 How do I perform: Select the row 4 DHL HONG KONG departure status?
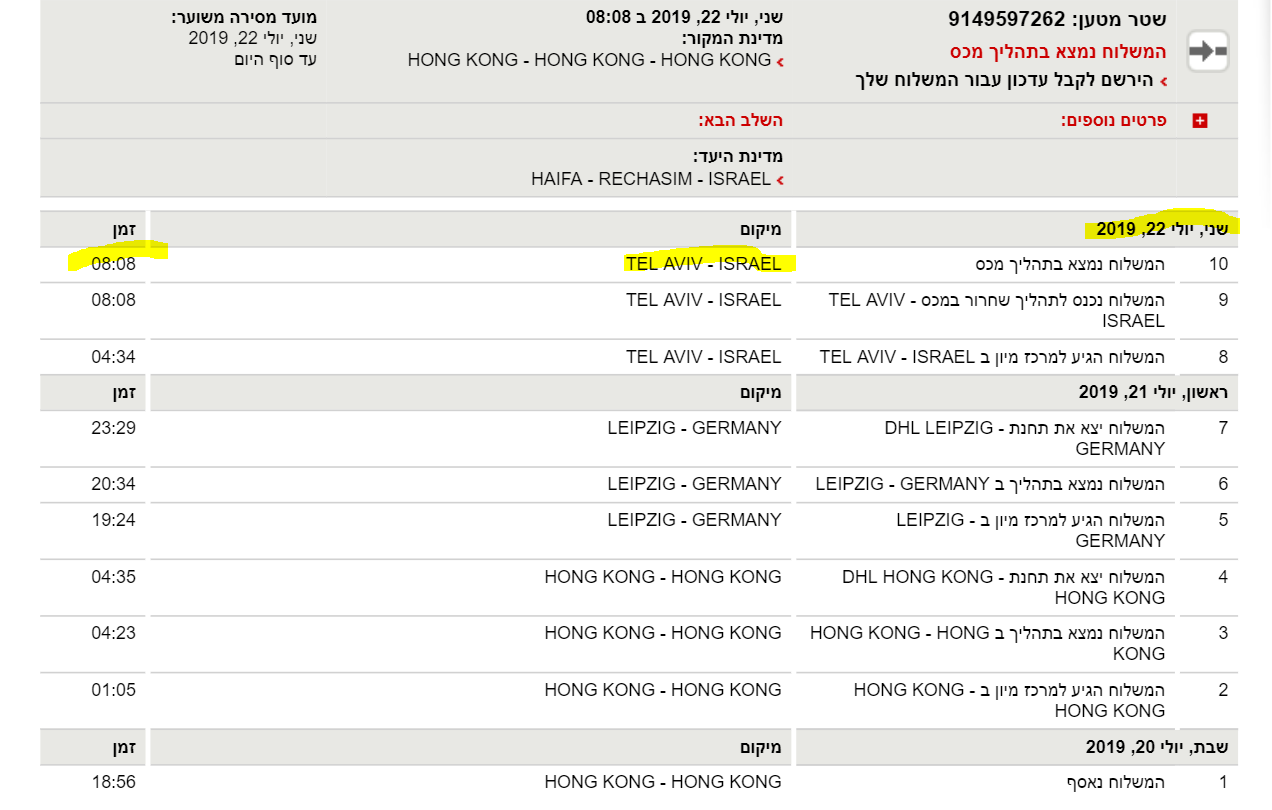[x=1003, y=587]
